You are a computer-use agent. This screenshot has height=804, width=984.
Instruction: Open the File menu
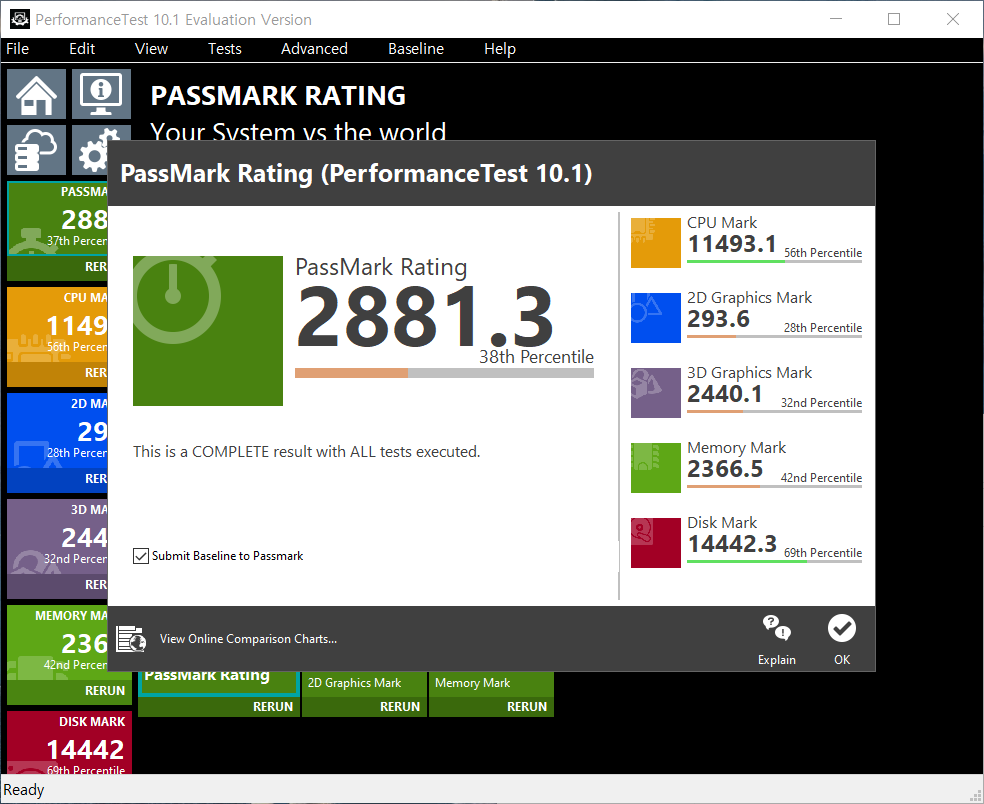click(x=18, y=49)
